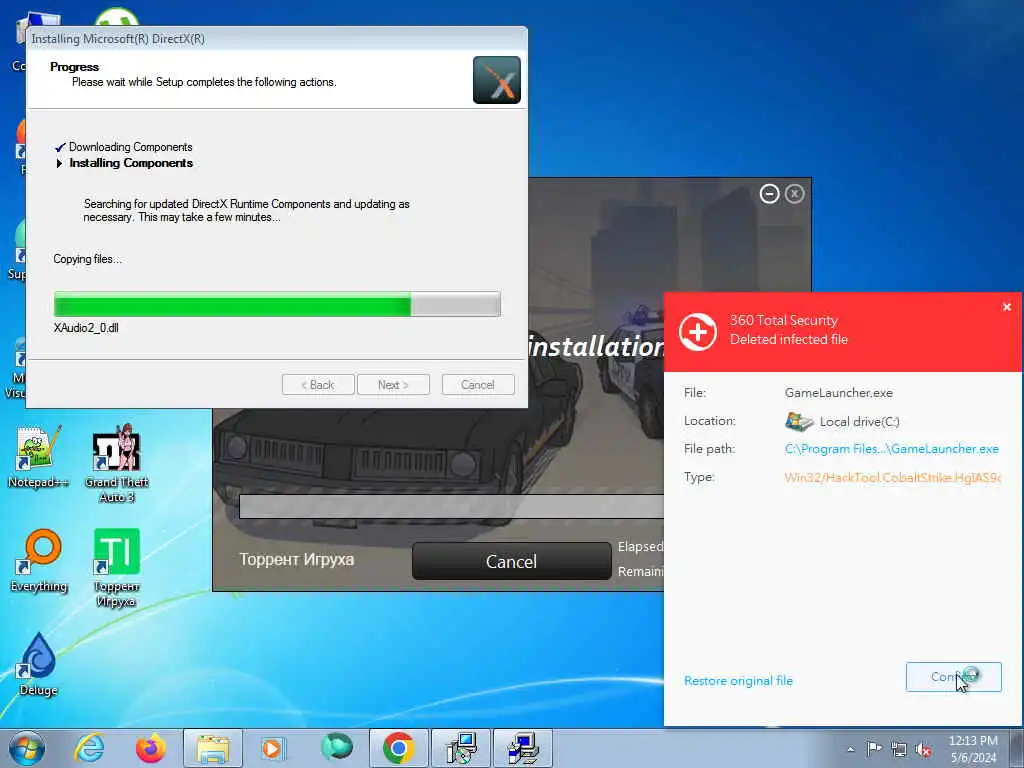Open the Everything search desktop shortcut
This screenshot has width=1024, height=768.
pos(39,560)
